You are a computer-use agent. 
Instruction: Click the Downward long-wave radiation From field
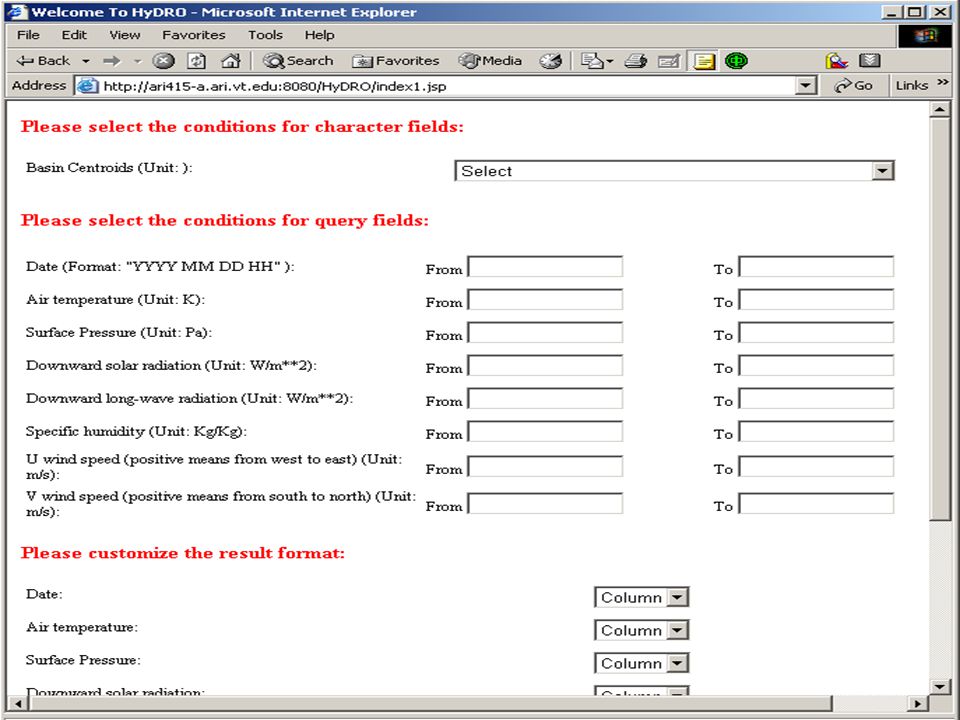pyautogui.click(x=545, y=399)
